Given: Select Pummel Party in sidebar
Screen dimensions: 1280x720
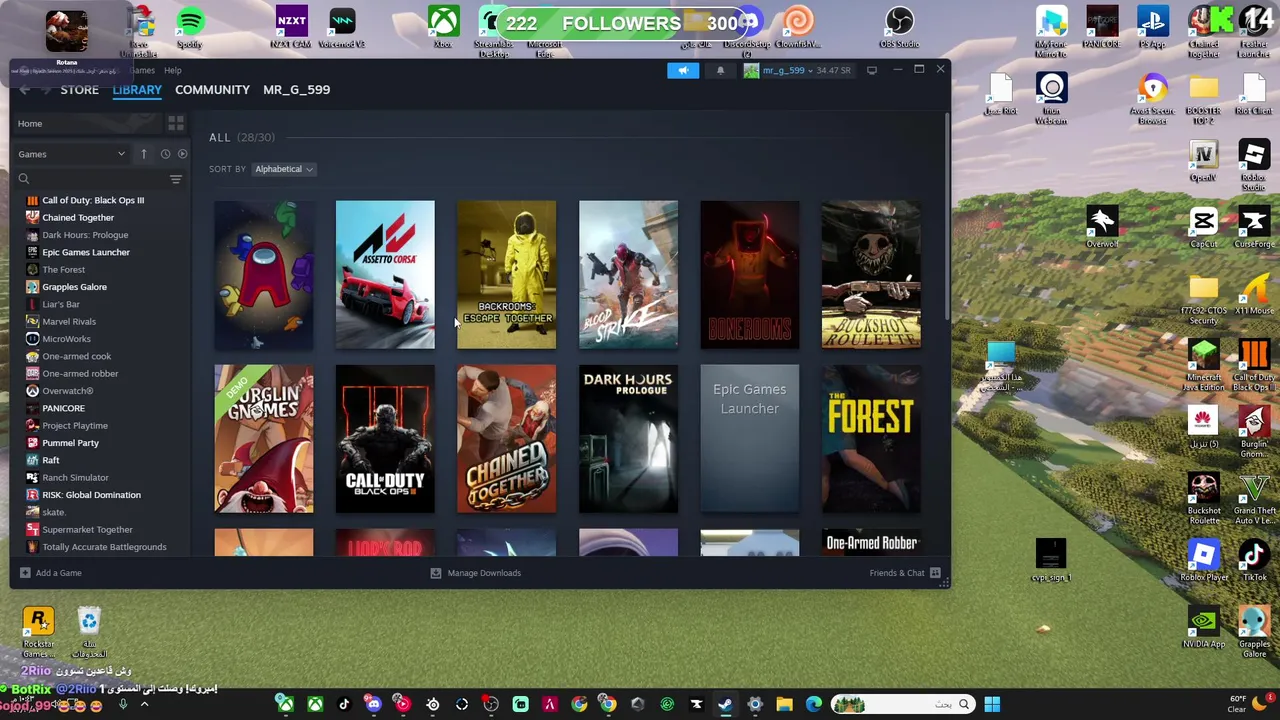Looking at the screenshot, I should [x=70, y=443].
